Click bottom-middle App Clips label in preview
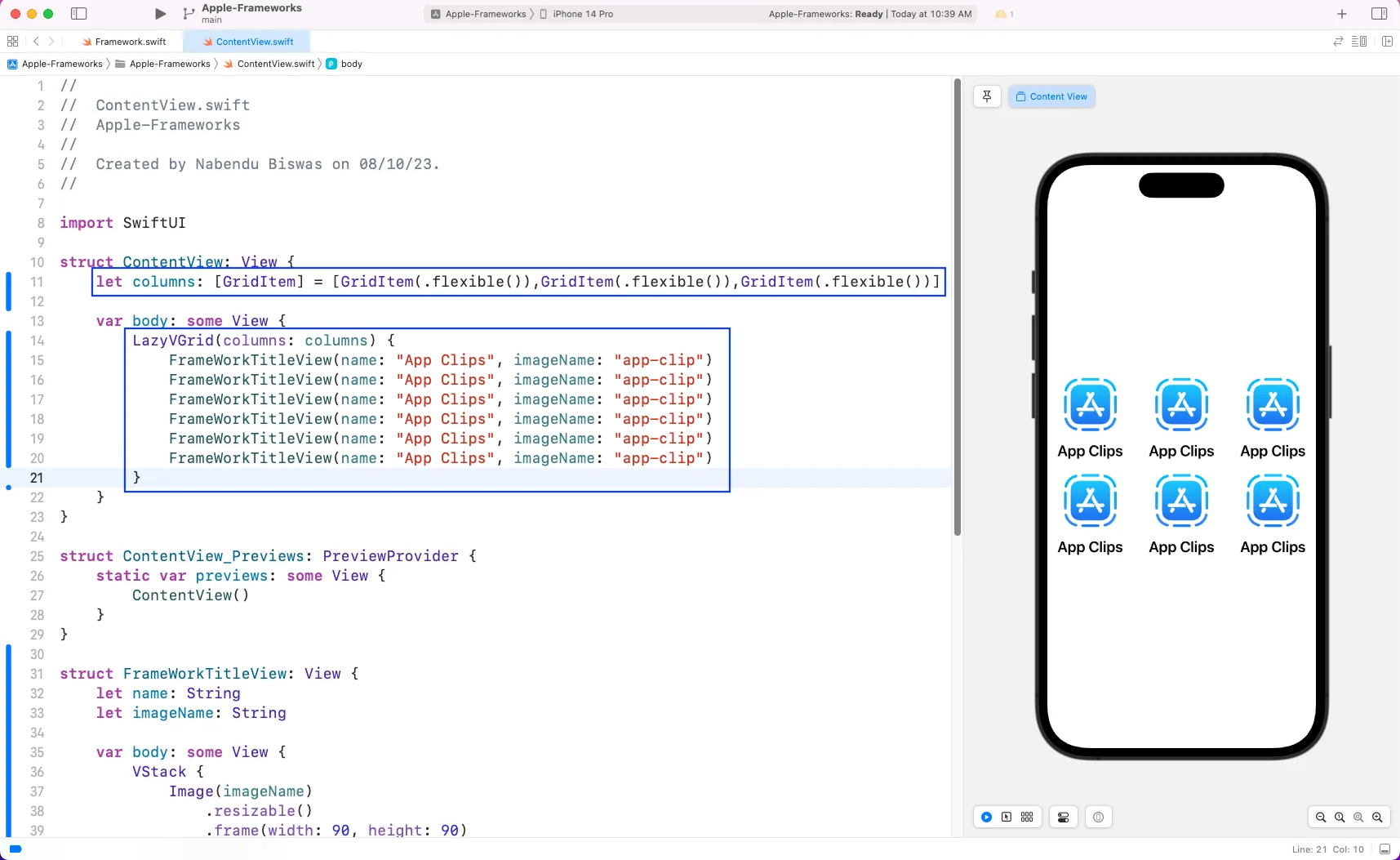The width and height of the screenshot is (1400, 860). pos(1181,547)
